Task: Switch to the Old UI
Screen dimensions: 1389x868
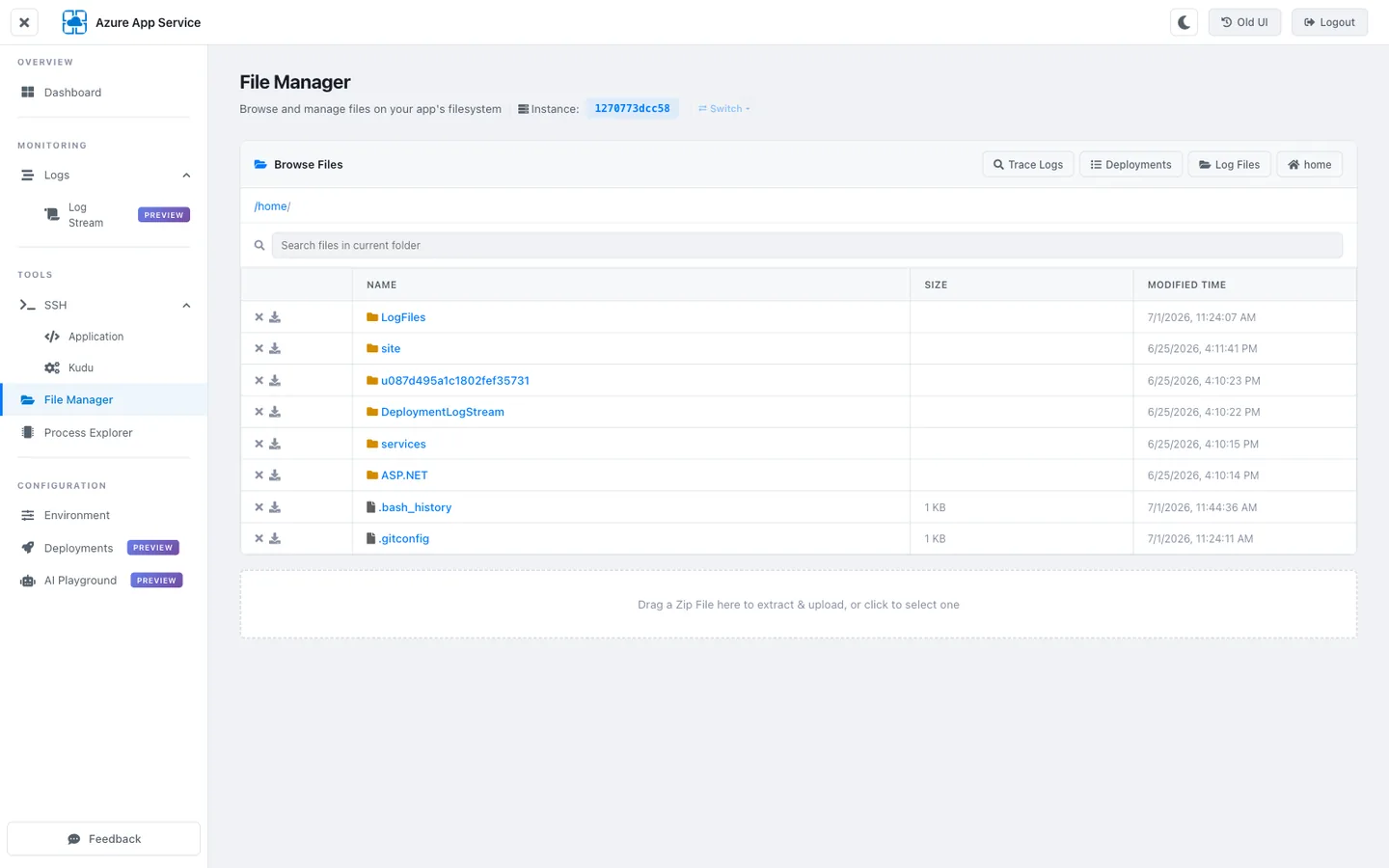Action: pos(1244,22)
